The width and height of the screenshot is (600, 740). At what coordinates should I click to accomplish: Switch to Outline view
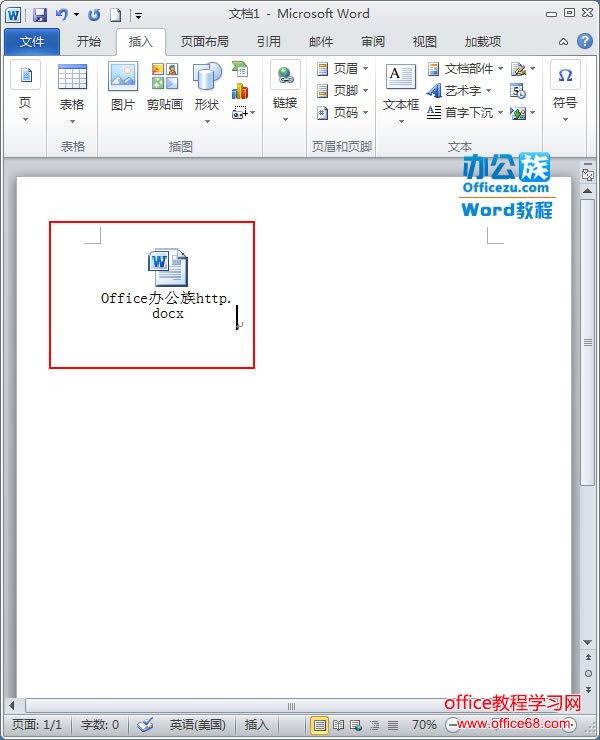pos(374,724)
